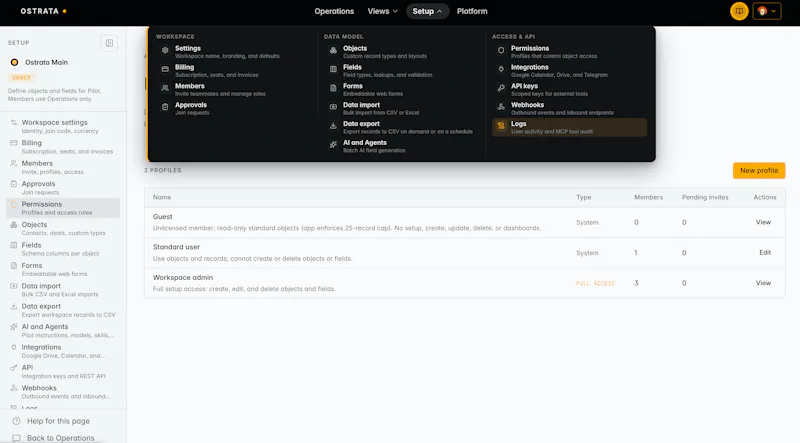Viewport: 800px width, 443px height.
Task: Click the Workspace settings icon in sidebar
Action: 14,122
